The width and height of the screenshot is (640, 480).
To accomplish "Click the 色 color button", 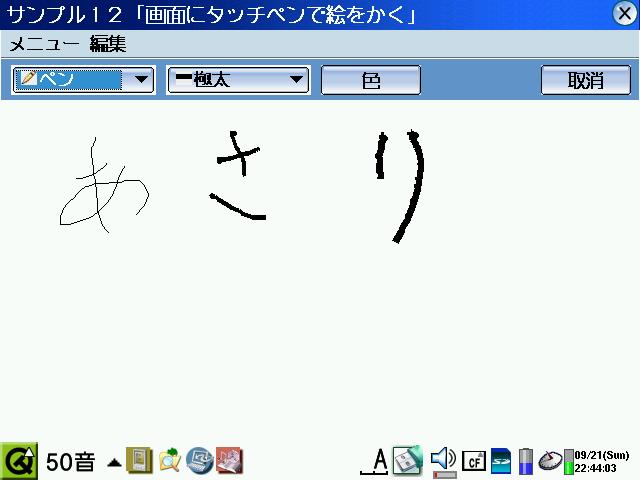I will [371, 80].
